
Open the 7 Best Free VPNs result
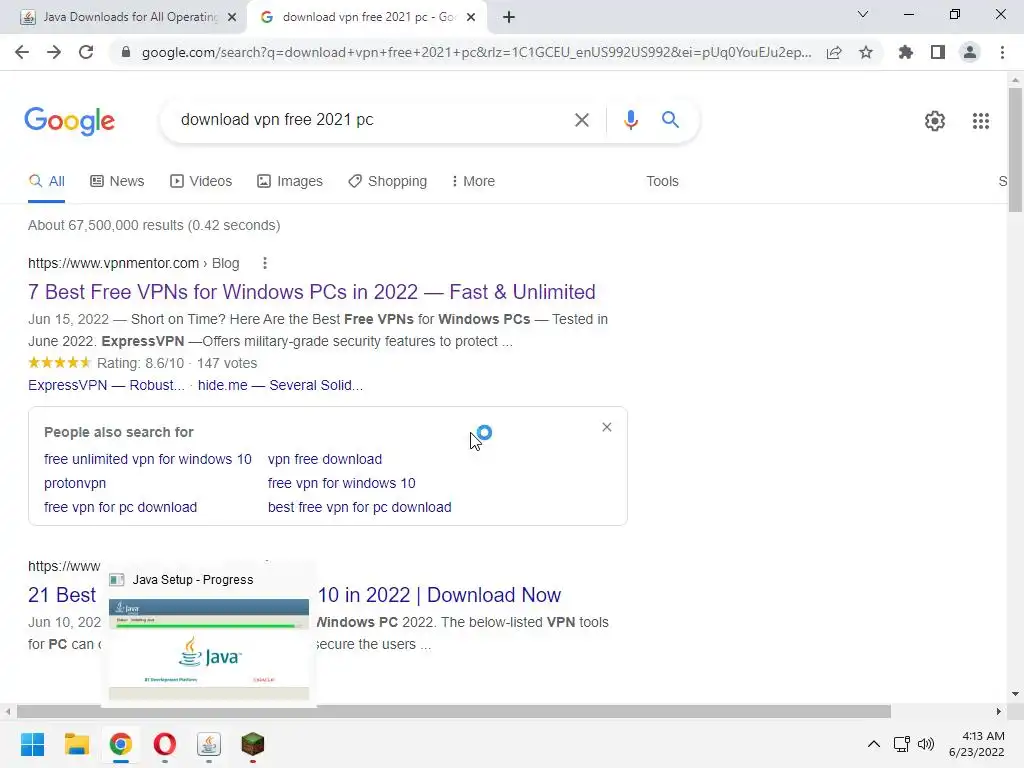[x=312, y=292]
